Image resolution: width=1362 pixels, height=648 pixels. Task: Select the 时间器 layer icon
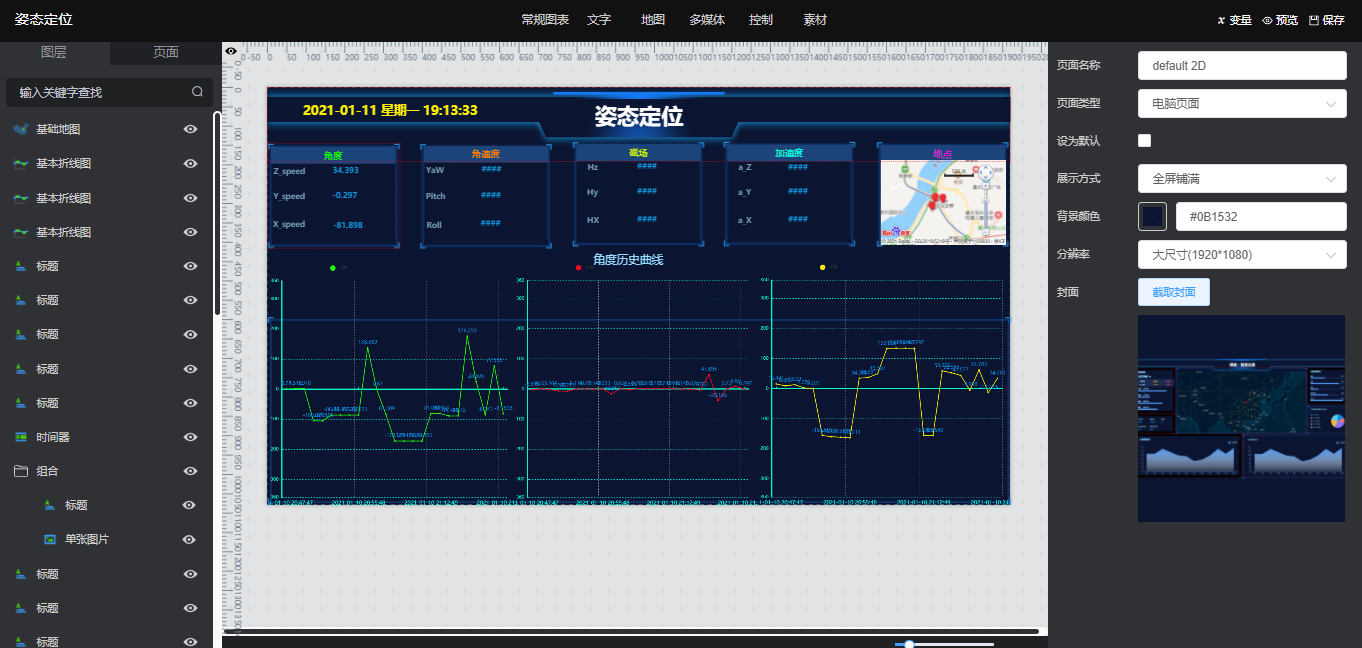20,437
